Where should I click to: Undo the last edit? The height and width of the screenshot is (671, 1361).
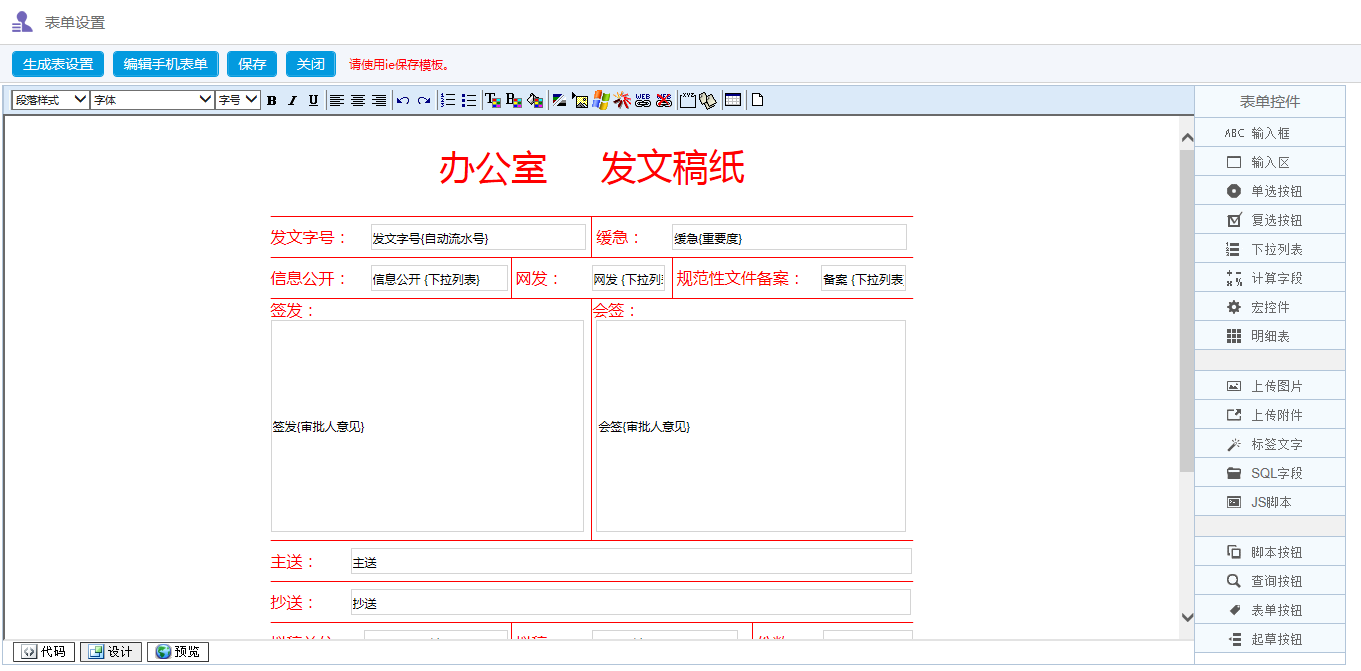(x=403, y=100)
